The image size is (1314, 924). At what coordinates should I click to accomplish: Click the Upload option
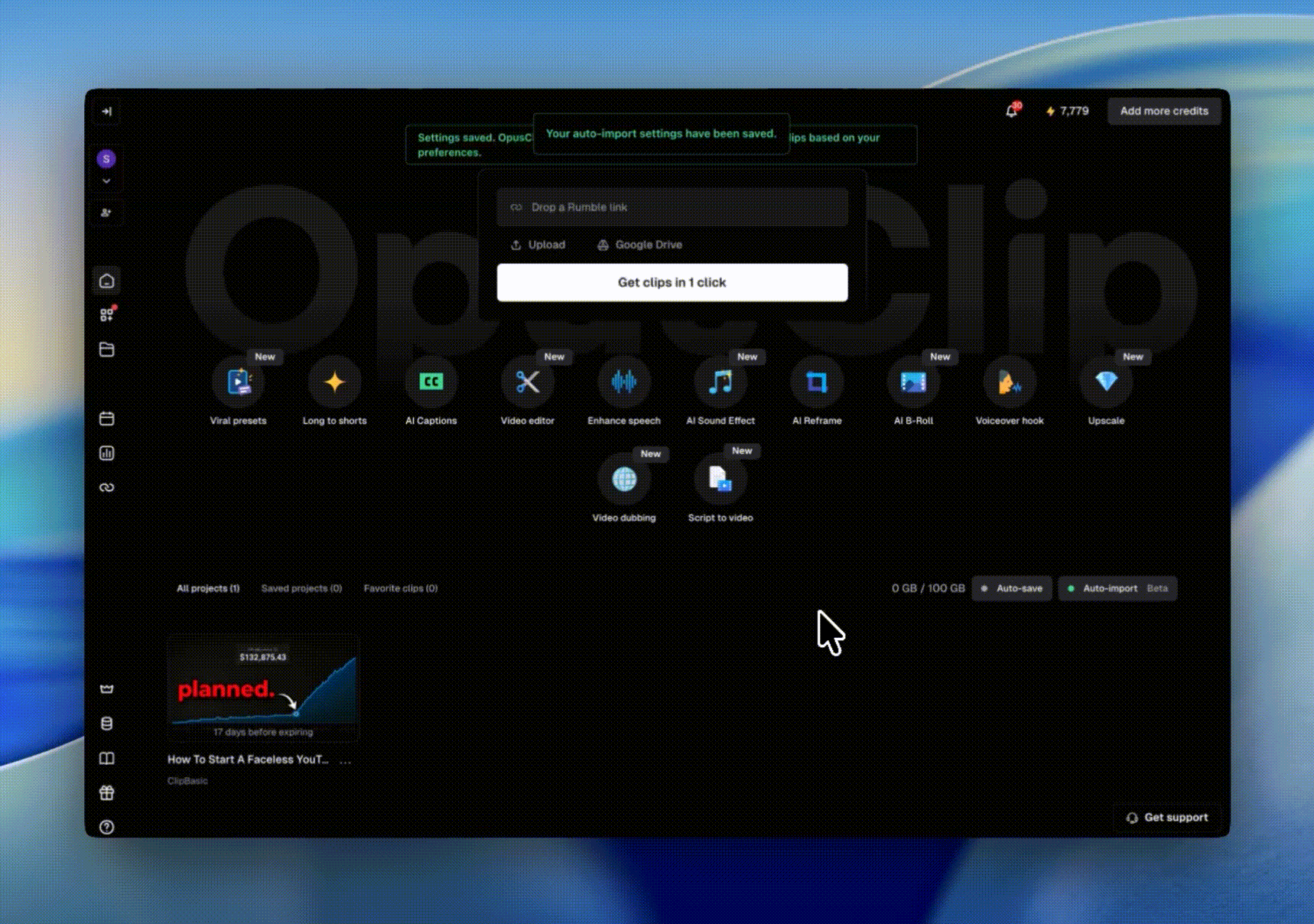(x=538, y=245)
